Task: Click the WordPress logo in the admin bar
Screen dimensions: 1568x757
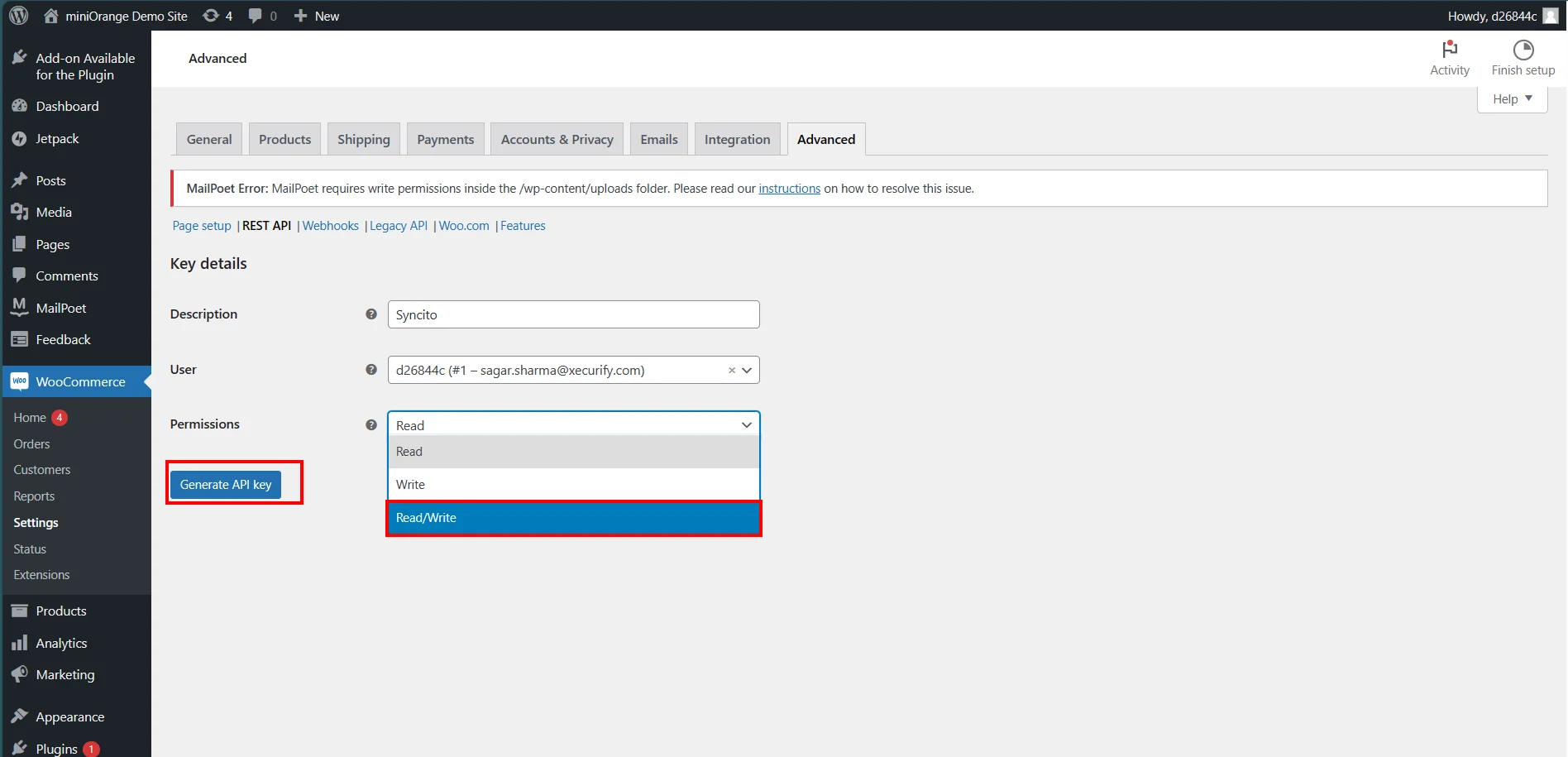Action: point(17,15)
